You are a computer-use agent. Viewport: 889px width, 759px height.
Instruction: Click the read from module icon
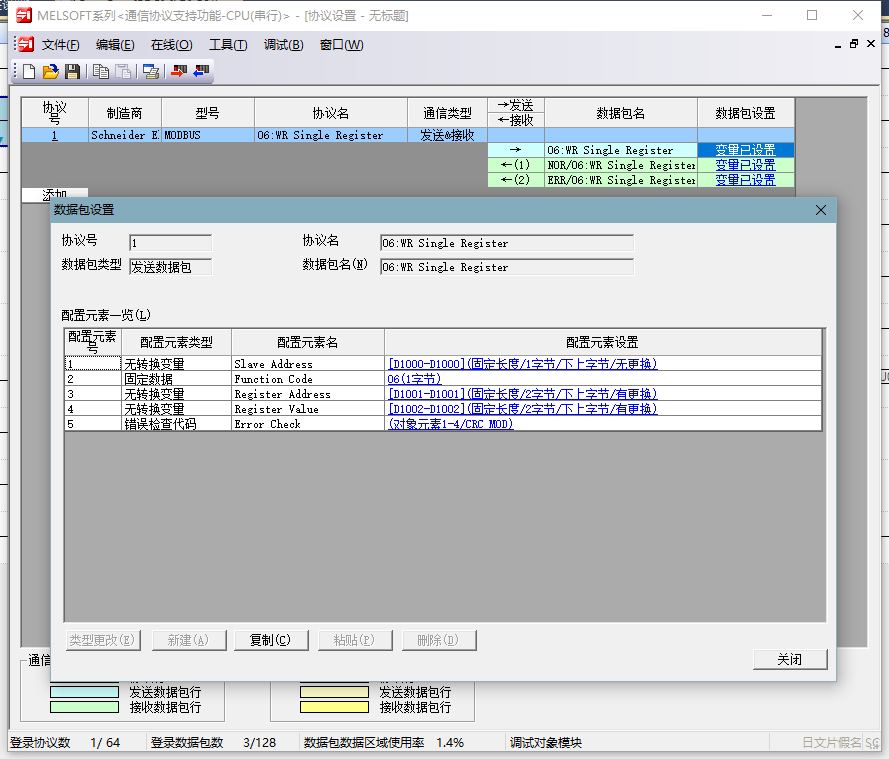pyautogui.click(x=201, y=71)
